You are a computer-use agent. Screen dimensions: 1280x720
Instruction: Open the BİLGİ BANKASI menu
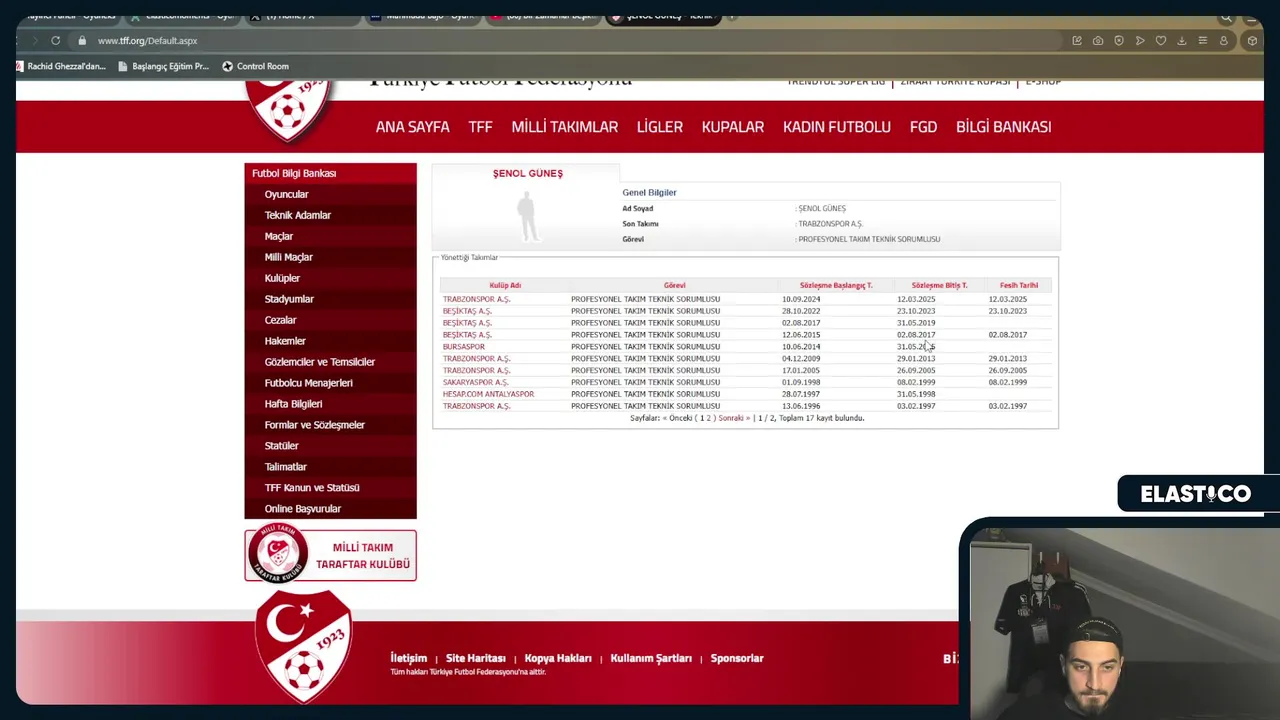1003,127
